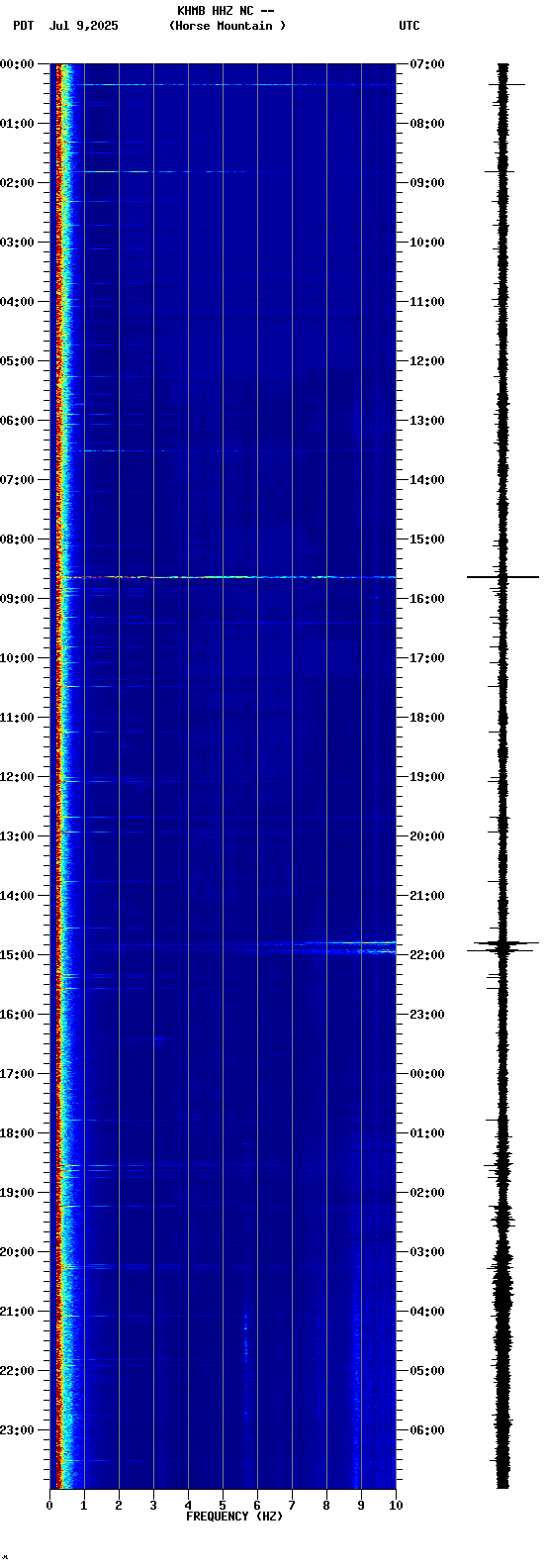This screenshot has height=1568, width=546.
Task: Click the broadband event streak near 08:40 PDT
Action: (227, 576)
